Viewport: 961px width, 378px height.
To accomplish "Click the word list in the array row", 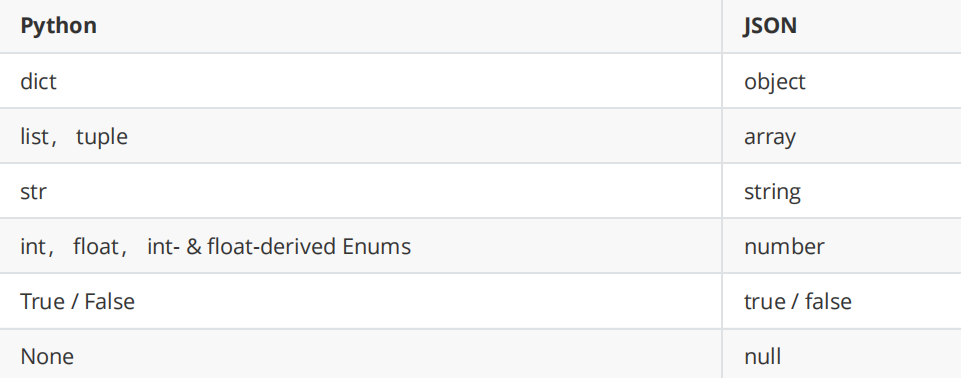I will tap(33, 136).
